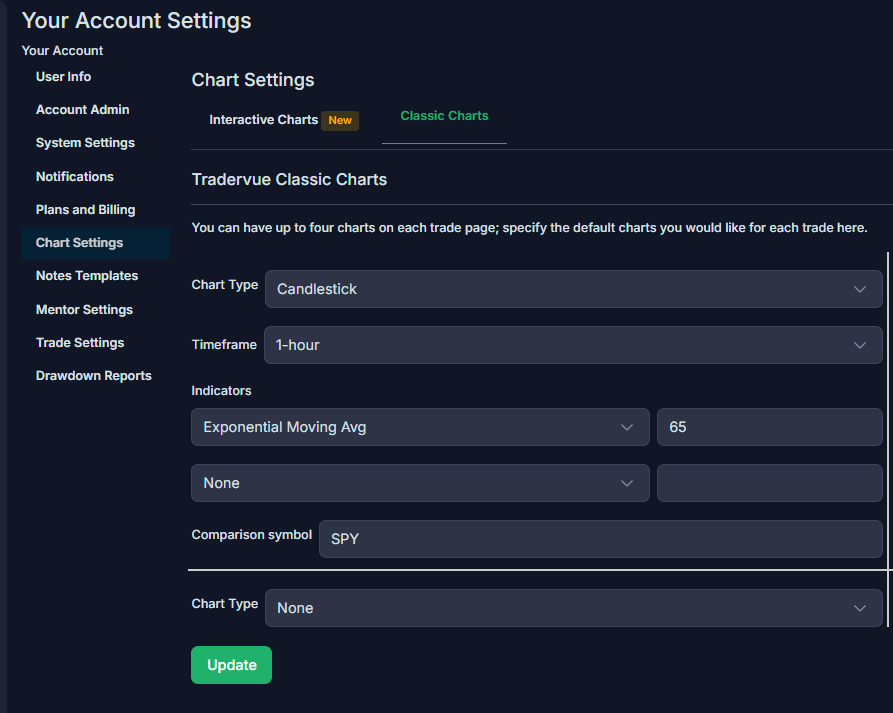Screen dimensions: 893x713
Task: Go to Account Admin settings
Action: click(x=83, y=109)
